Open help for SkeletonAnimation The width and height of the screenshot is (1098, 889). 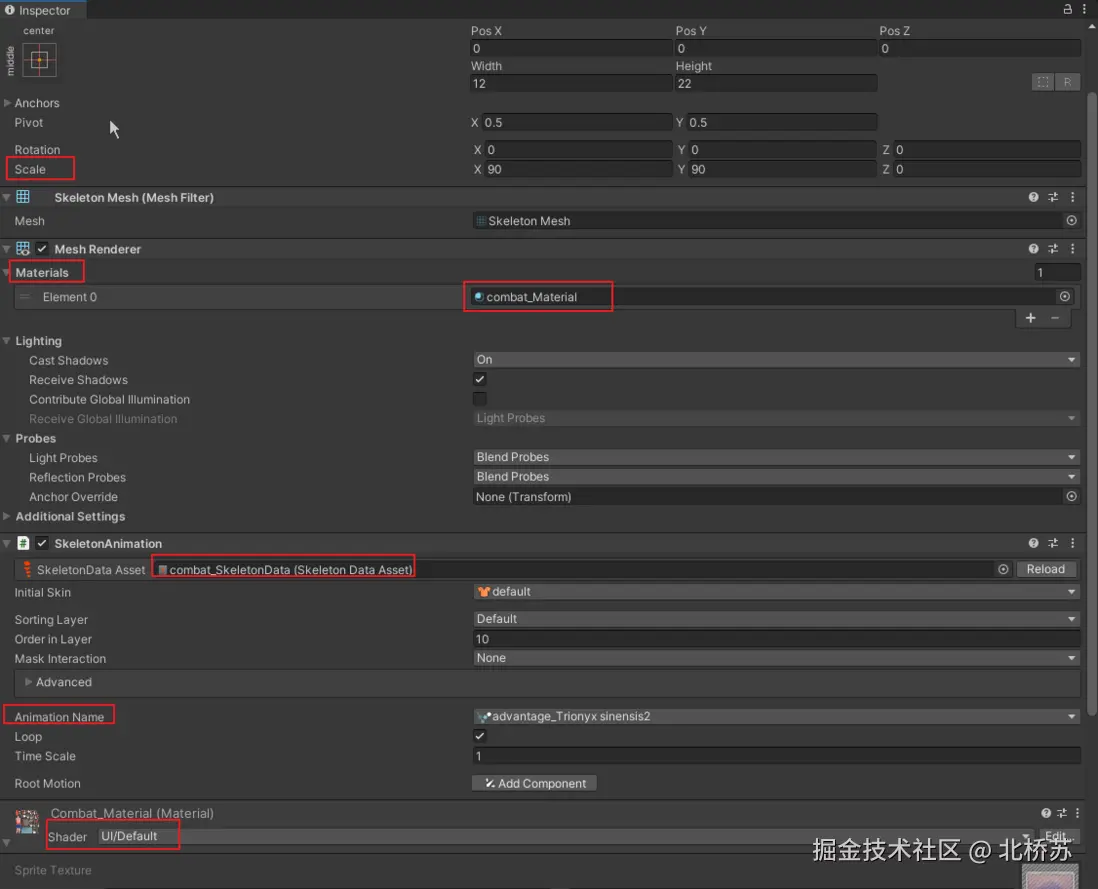(x=1034, y=543)
